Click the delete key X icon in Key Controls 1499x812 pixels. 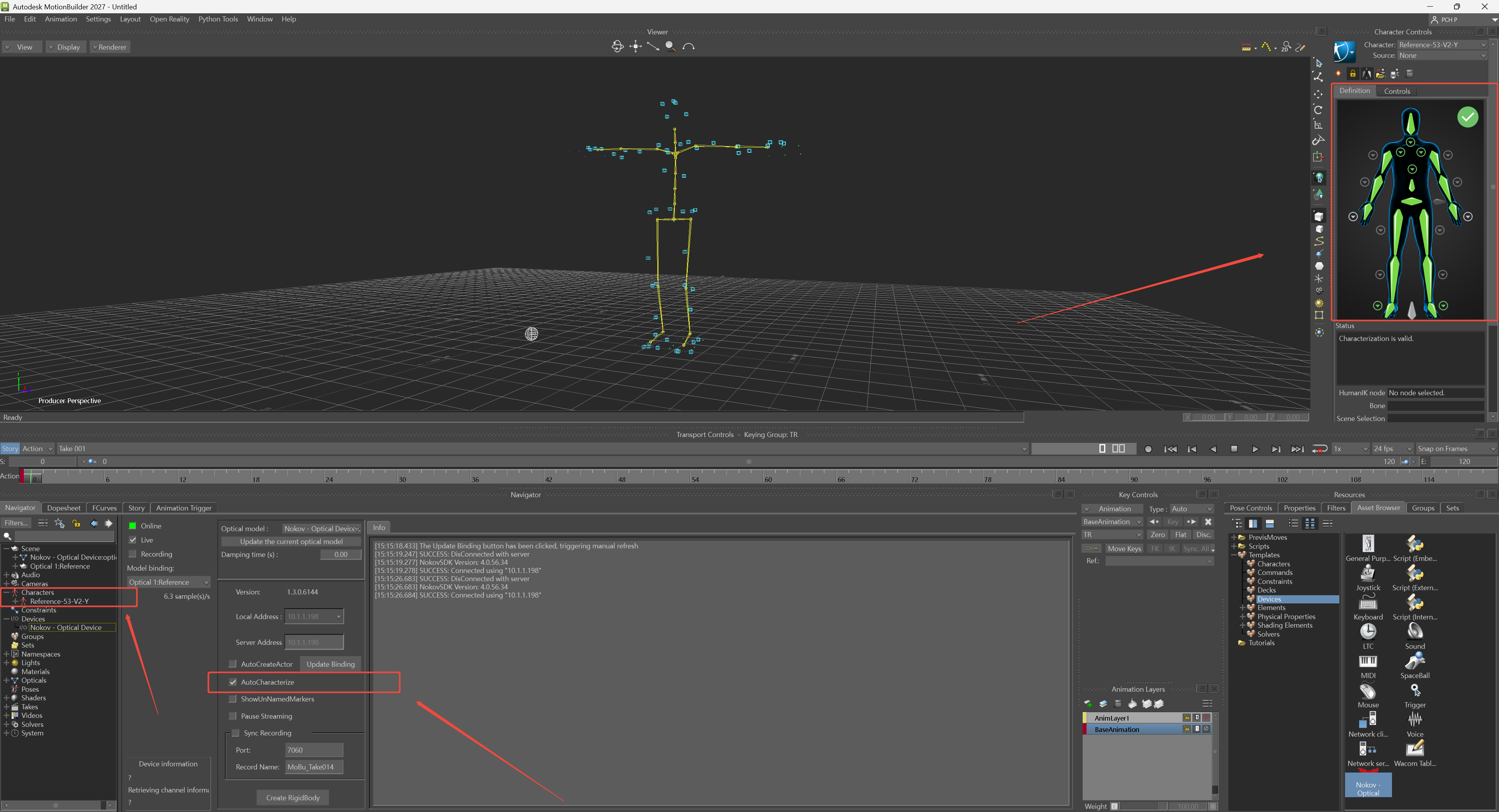point(1208,521)
